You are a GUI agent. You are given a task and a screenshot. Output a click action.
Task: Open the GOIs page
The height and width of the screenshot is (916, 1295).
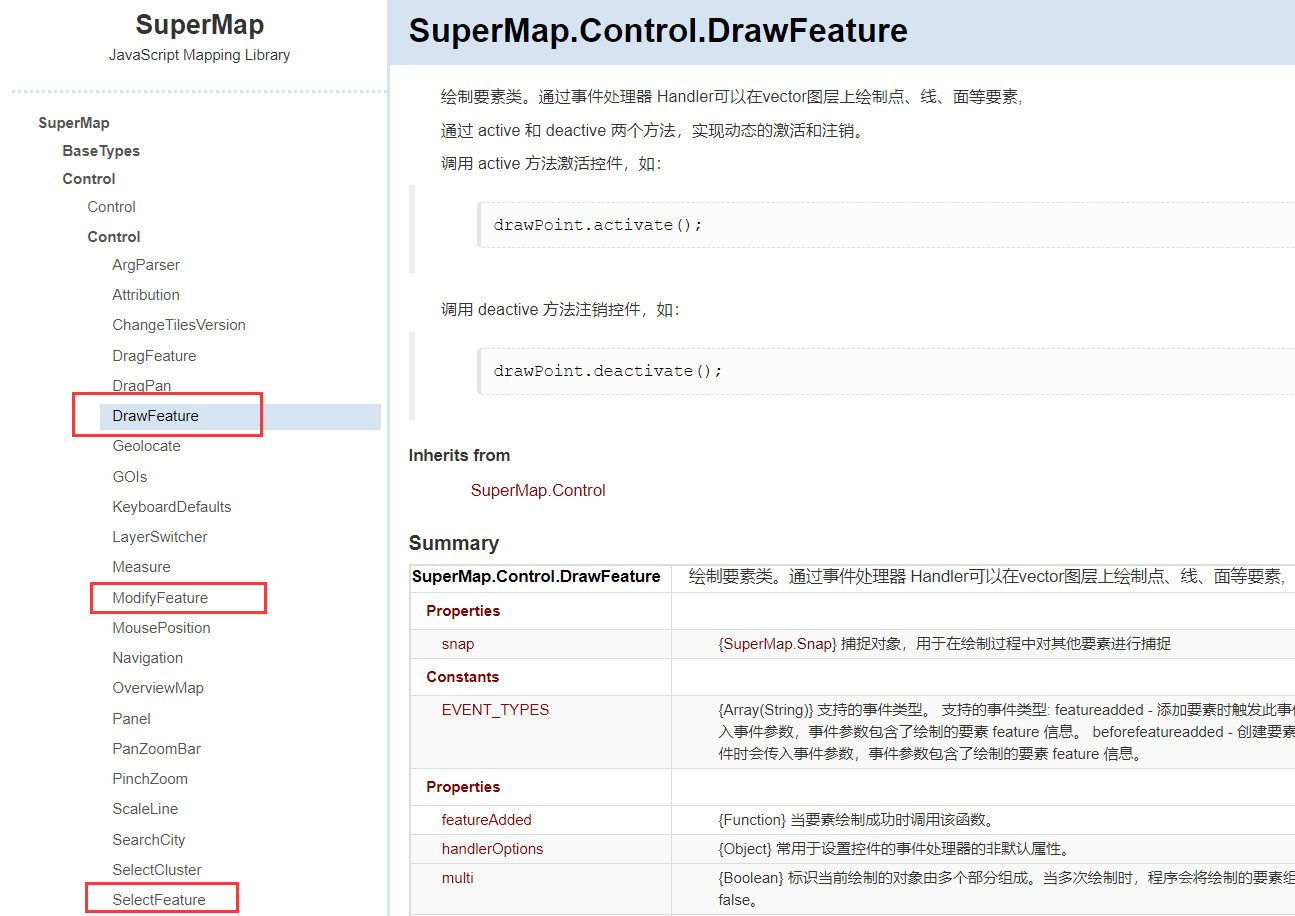129,477
